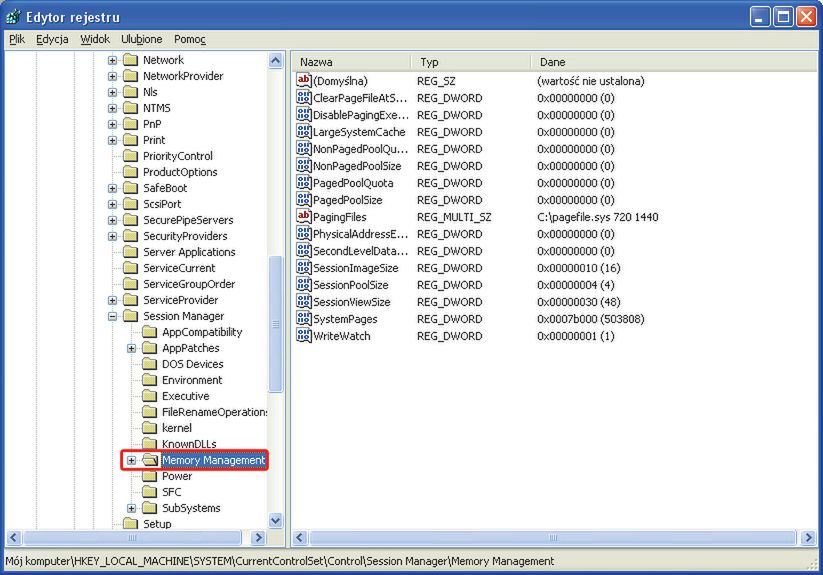This screenshot has width=823, height=575.
Task: Expand the ServiceProvider key
Action: (x=112, y=300)
